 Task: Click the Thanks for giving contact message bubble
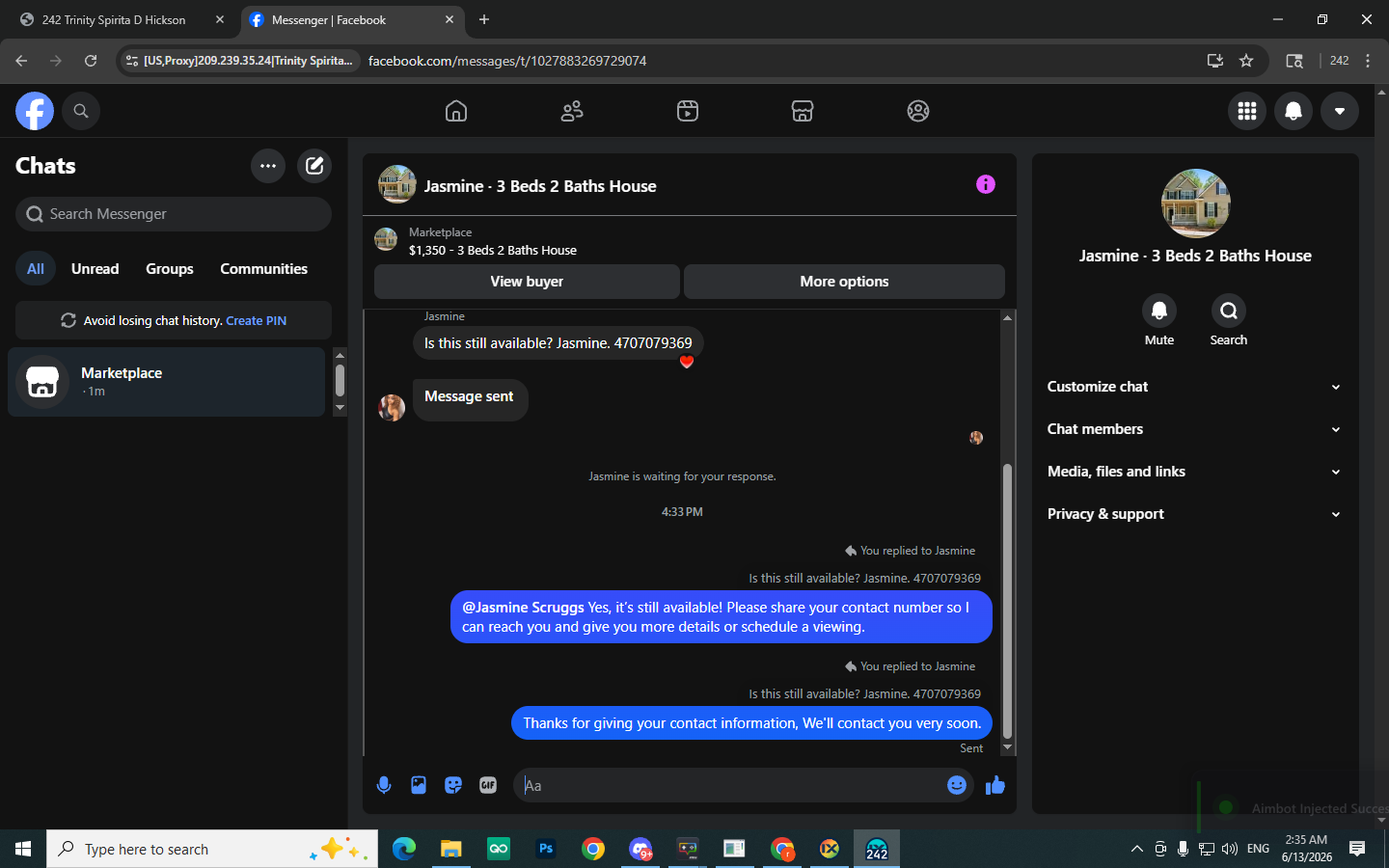pos(751,723)
